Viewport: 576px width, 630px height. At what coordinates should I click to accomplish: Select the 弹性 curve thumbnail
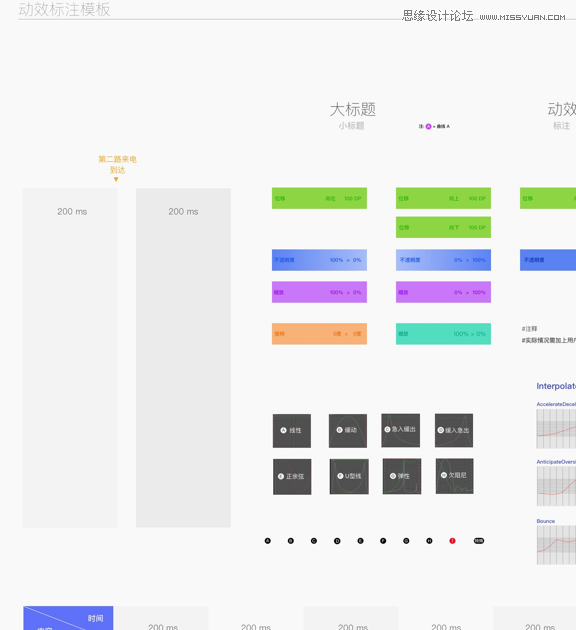[402, 476]
